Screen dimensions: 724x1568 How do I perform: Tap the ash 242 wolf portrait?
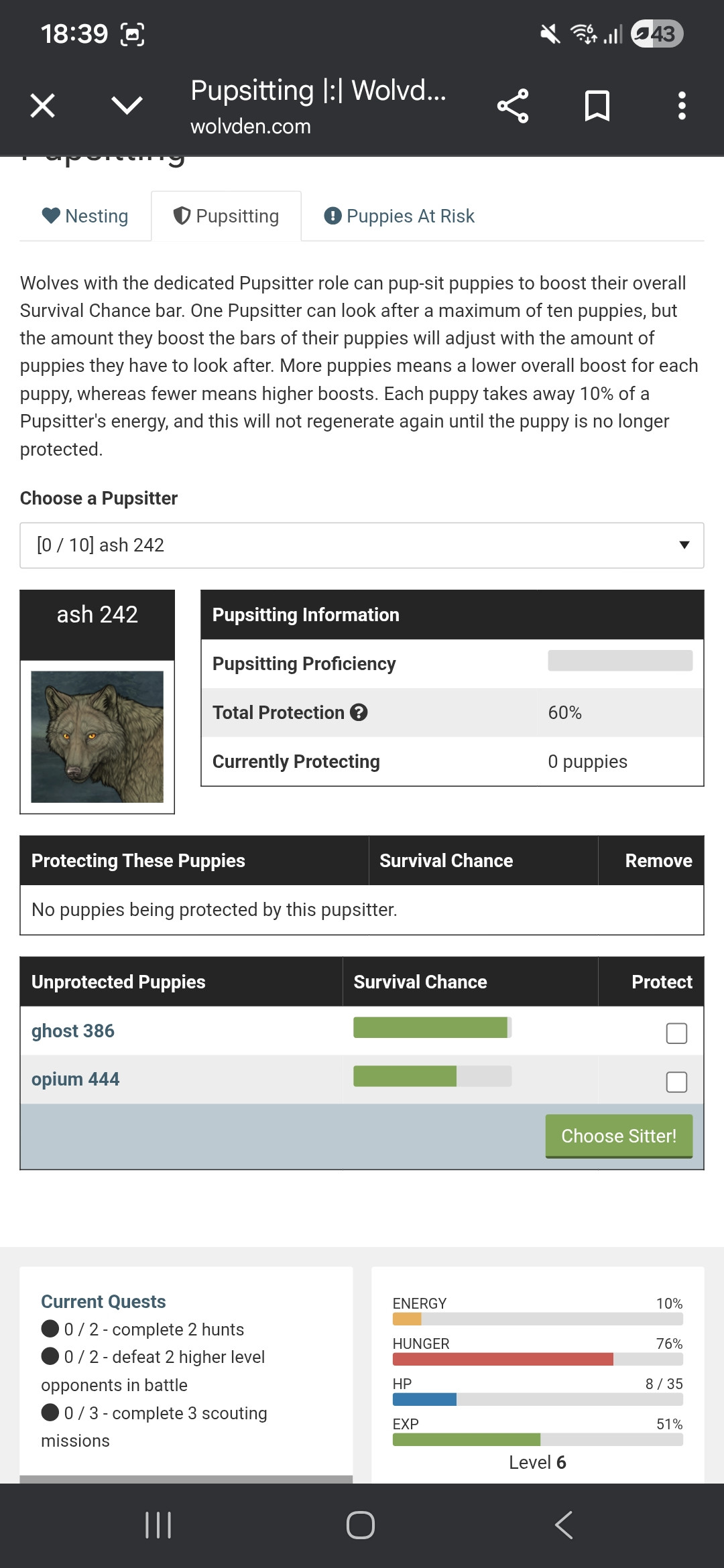point(97,736)
